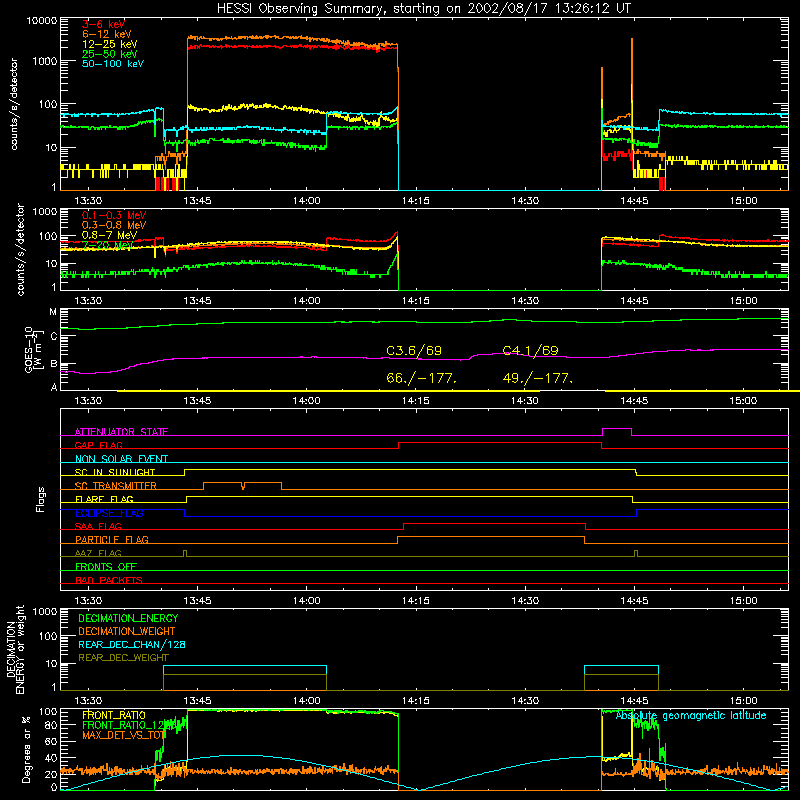The width and height of the screenshot is (800, 800).
Task: Click the Absolute geomagnetic latitude label
Action: 691,716
